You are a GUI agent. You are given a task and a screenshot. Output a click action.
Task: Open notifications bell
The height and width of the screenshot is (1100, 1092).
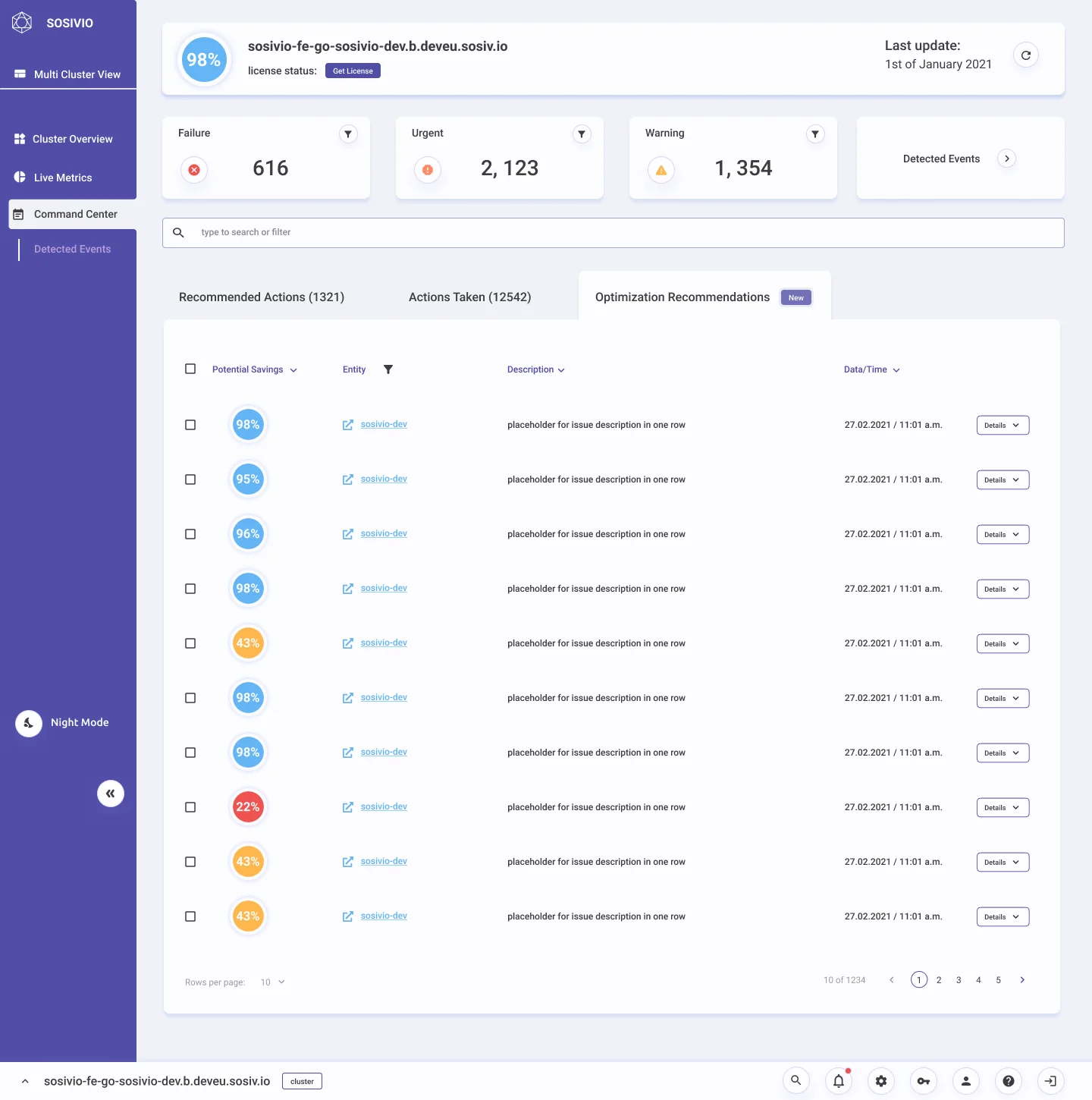pos(839,1081)
